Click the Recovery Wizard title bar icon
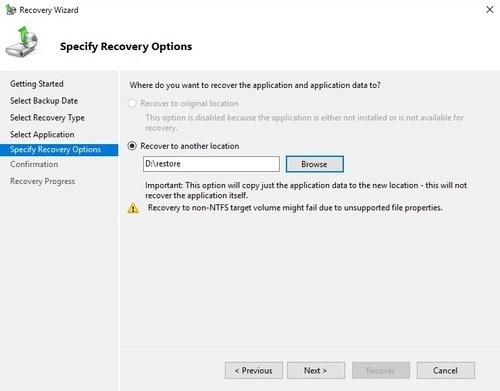500x391 pixels. coord(10,10)
